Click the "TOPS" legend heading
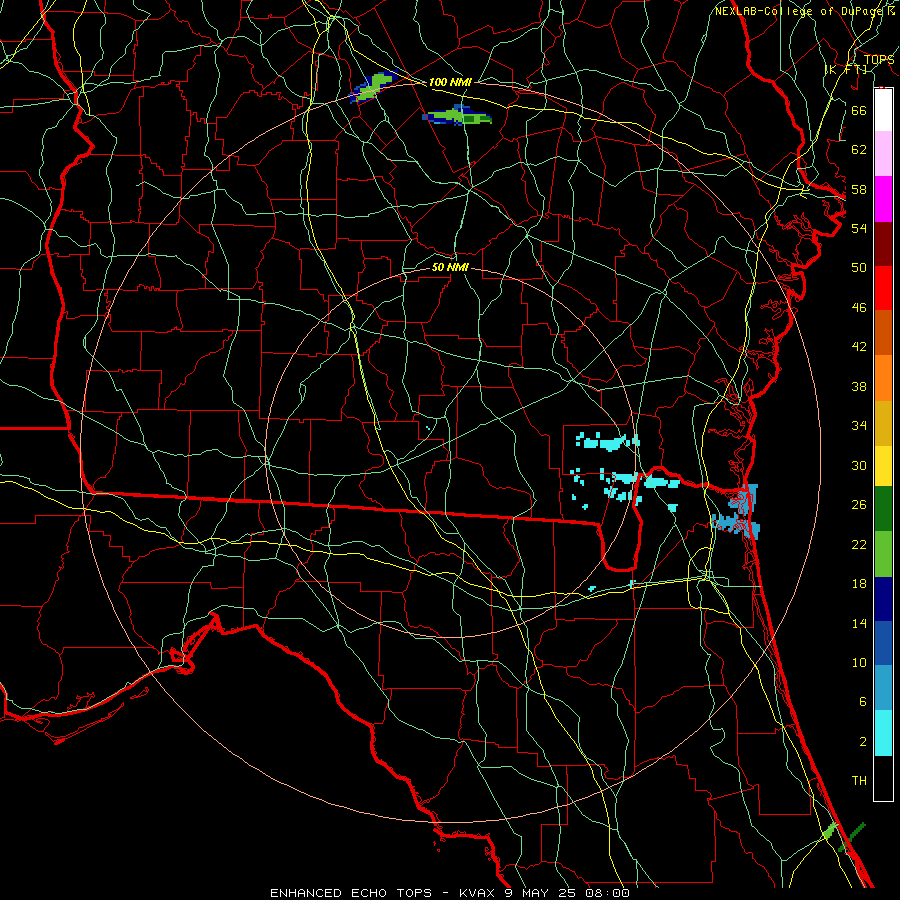 pos(879,60)
